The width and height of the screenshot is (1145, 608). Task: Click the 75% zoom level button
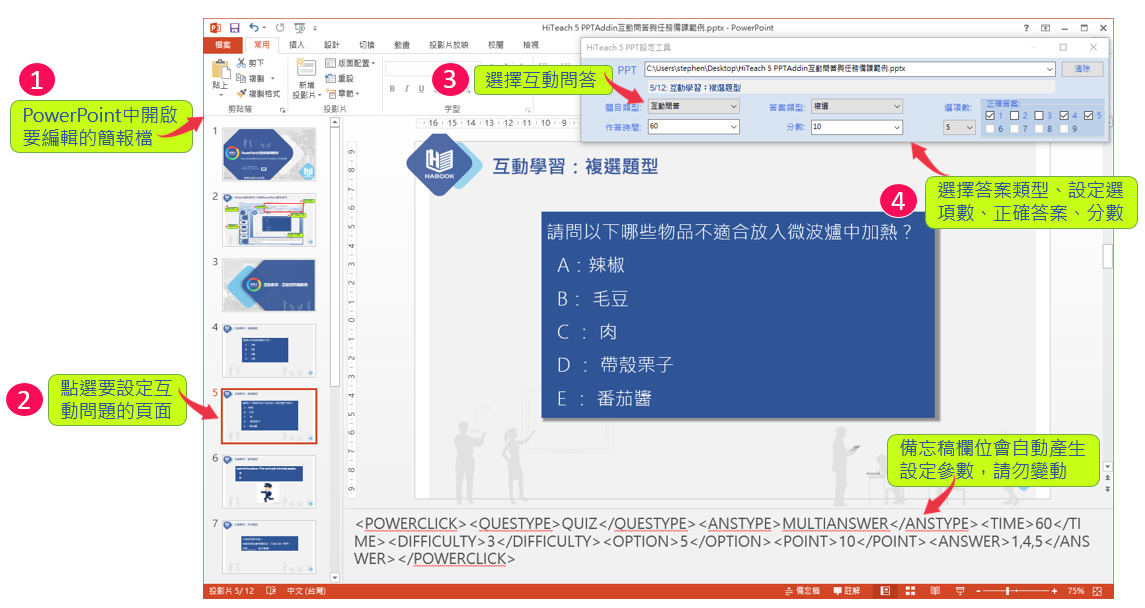(1076, 590)
